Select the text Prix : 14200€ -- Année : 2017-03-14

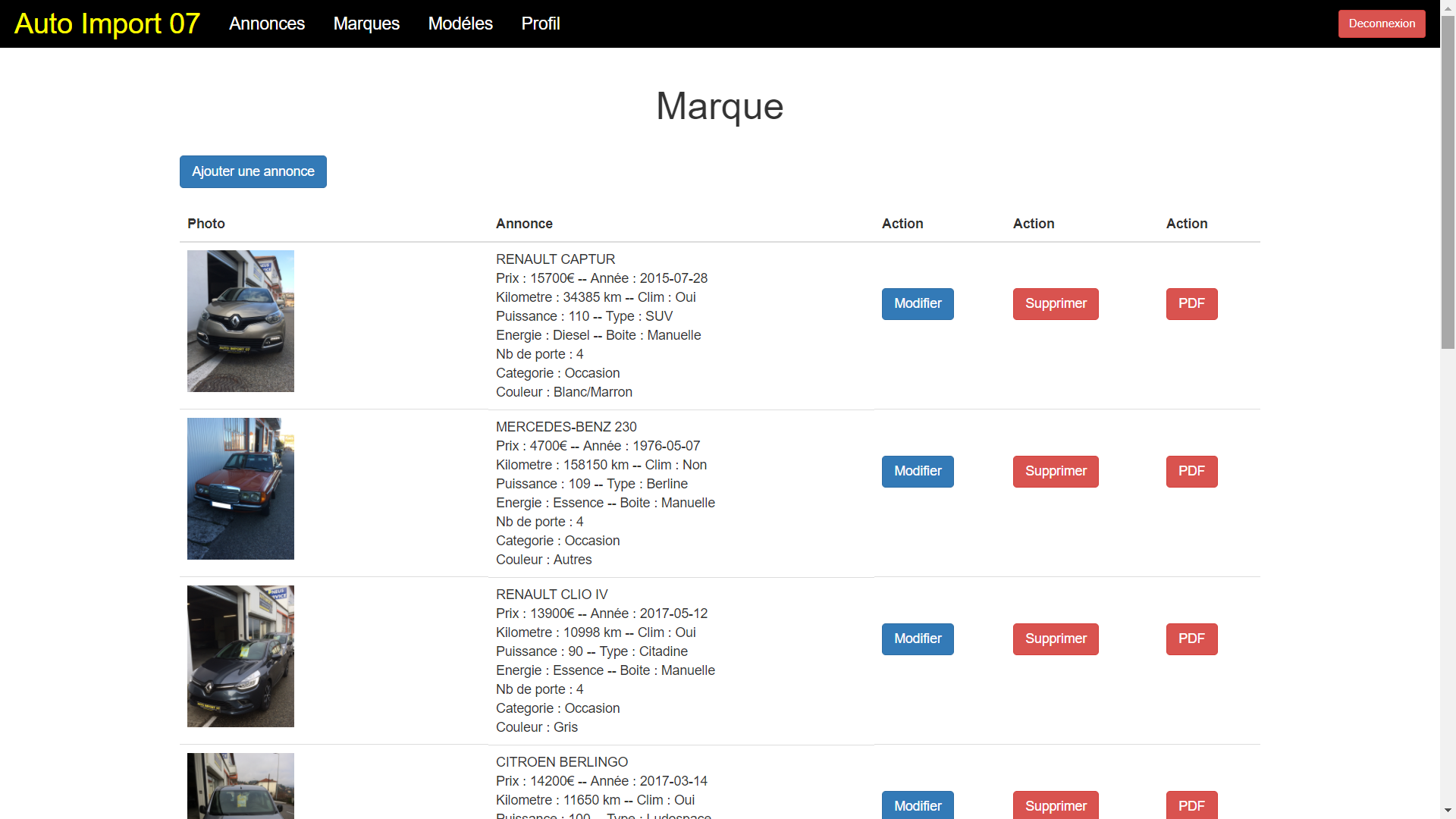pos(601,781)
